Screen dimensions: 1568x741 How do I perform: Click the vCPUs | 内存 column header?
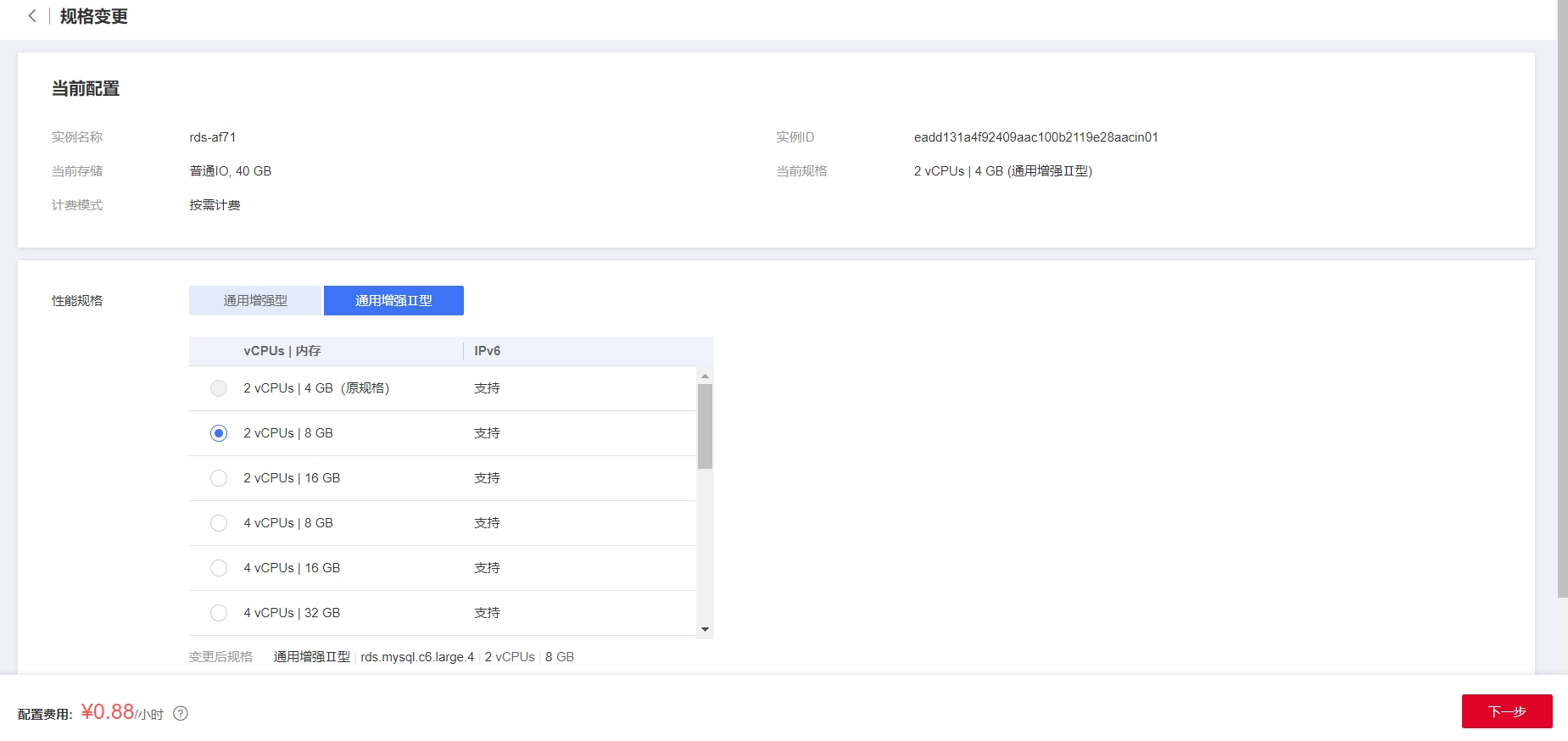point(282,351)
